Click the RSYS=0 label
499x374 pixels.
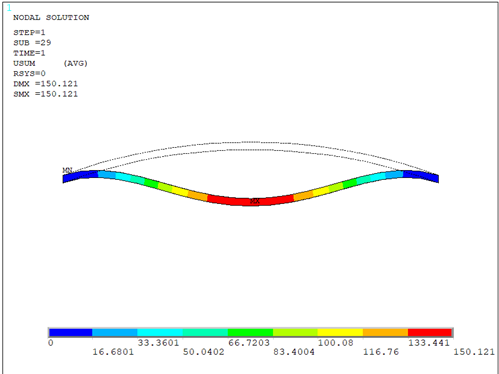pos(29,73)
